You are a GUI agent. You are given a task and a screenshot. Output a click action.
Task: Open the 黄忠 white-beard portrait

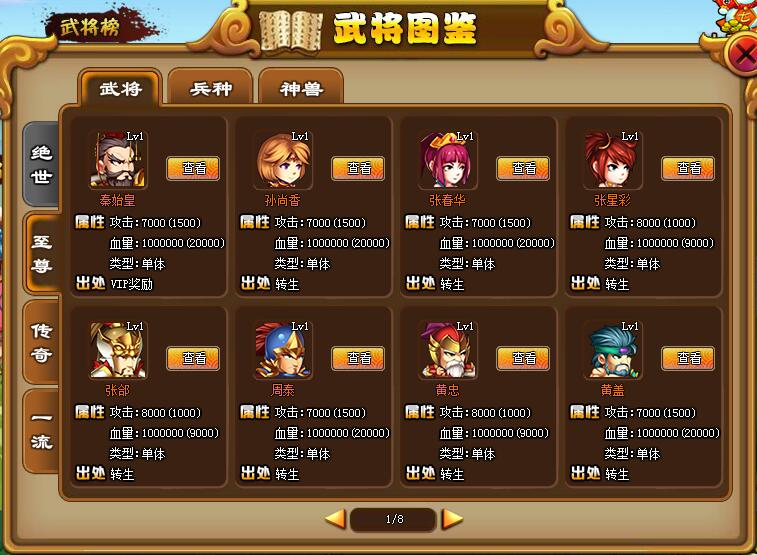coord(447,349)
